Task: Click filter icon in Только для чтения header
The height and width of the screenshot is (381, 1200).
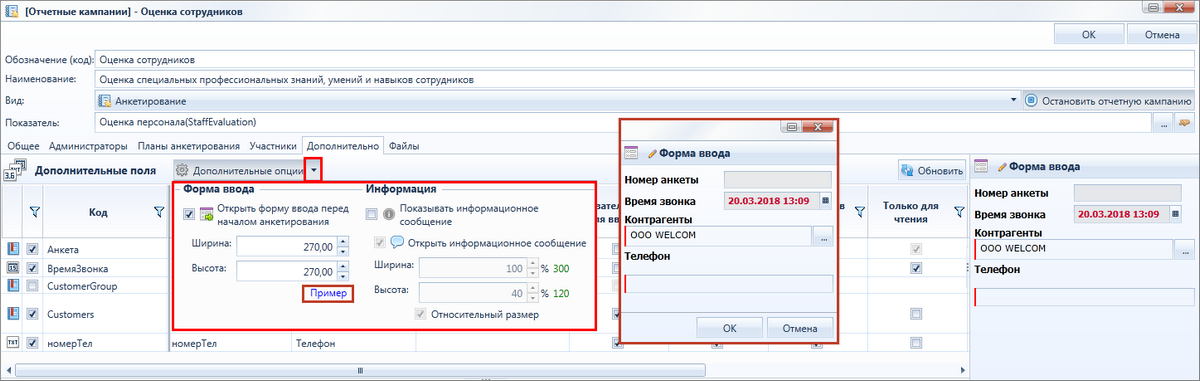Action: 958,211
